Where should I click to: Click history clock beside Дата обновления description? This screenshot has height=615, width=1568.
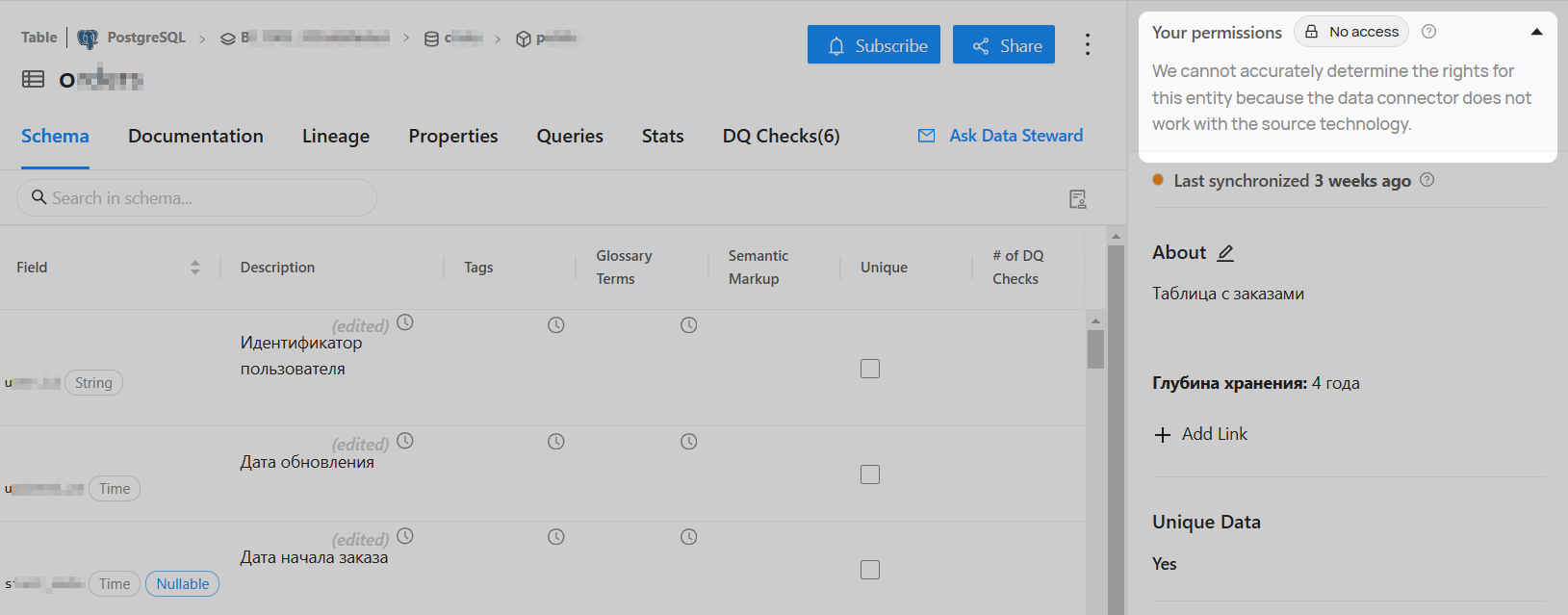coord(405,441)
